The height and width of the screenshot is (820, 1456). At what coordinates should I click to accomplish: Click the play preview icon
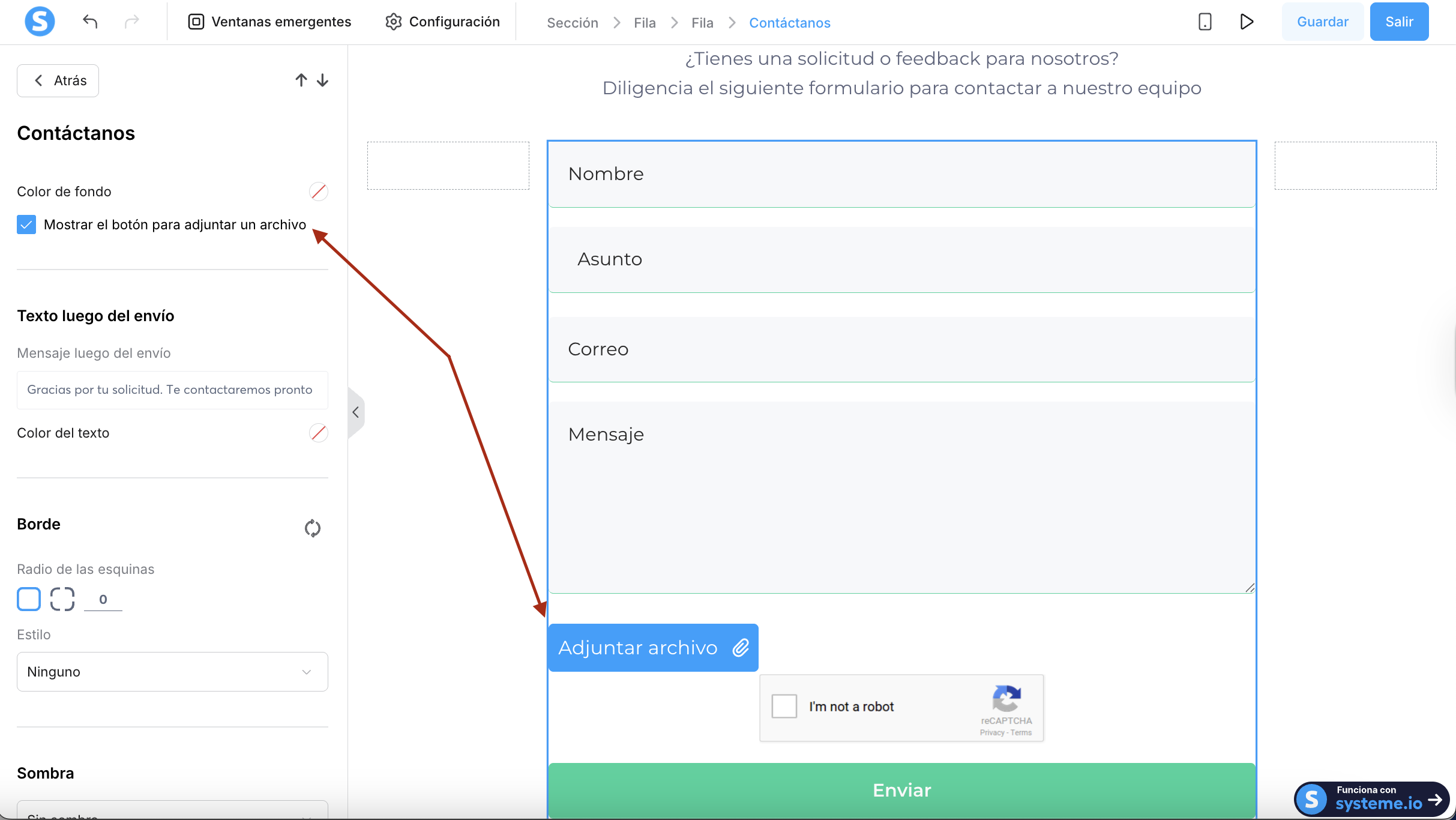click(1247, 22)
